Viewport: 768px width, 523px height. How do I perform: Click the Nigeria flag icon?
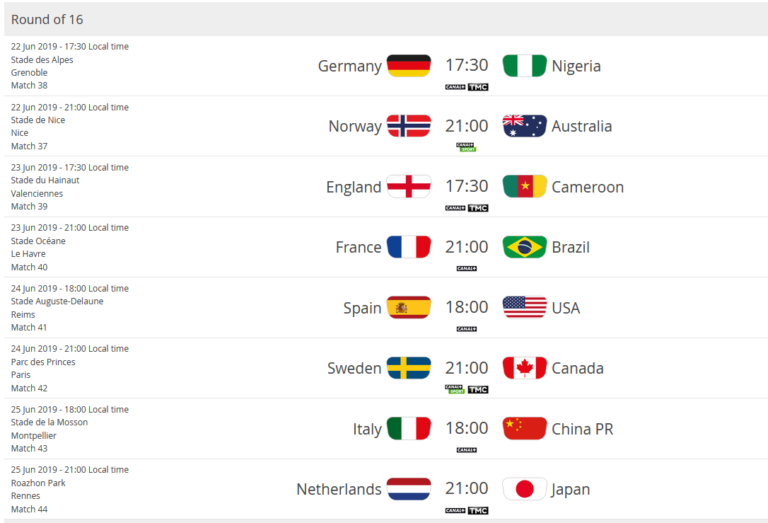pyautogui.click(x=525, y=66)
